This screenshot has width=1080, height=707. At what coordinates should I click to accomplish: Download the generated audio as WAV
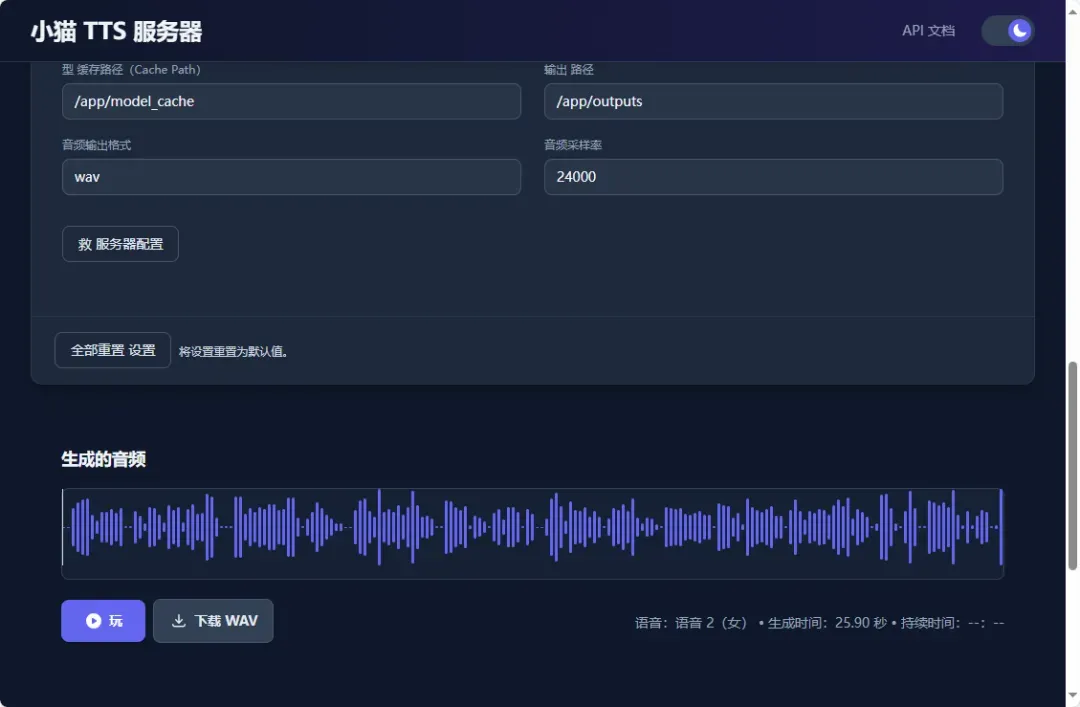click(x=213, y=621)
